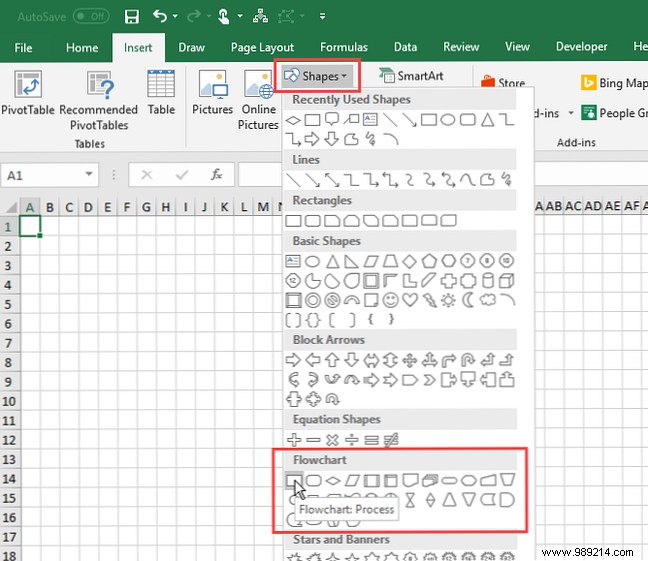Click the Online Pictures button
Screen dimensions: 648x561
click(258, 100)
